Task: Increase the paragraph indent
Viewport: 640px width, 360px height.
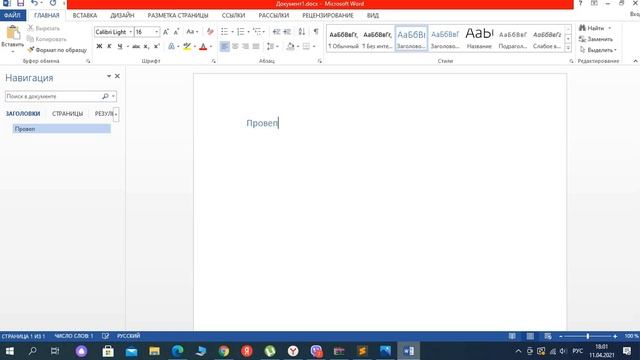Action: [x=287, y=32]
